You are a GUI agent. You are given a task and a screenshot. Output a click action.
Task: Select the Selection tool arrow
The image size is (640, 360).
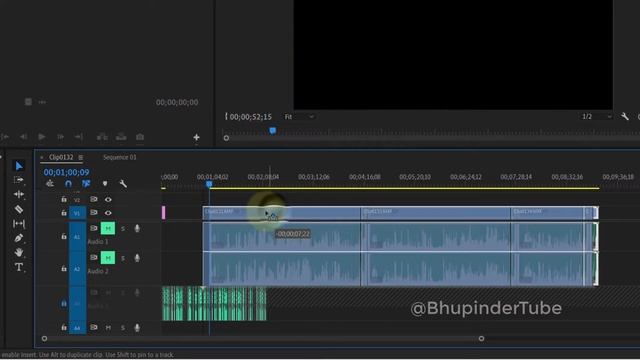point(19,166)
